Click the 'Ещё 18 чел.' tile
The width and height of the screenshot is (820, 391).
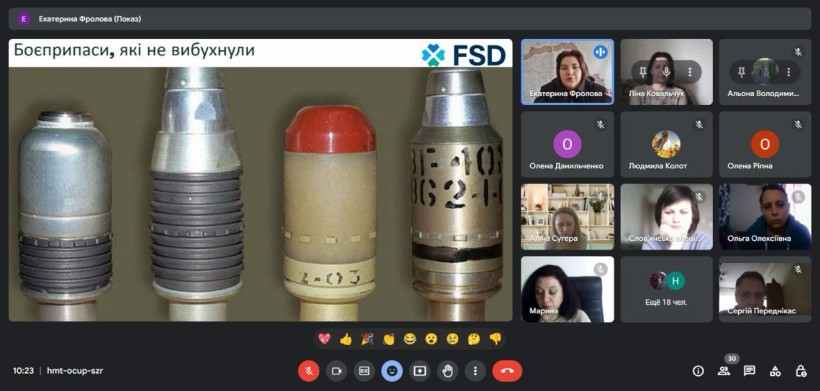666,289
